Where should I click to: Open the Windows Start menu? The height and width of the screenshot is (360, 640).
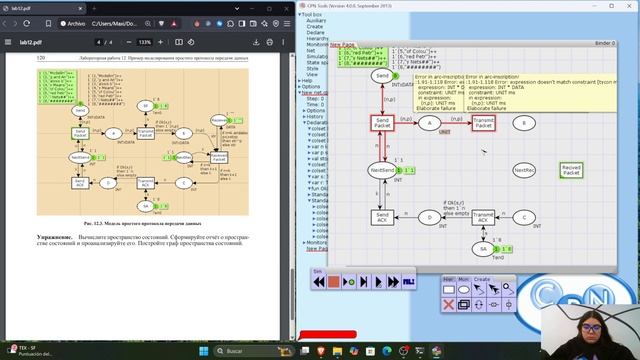(204, 351)
